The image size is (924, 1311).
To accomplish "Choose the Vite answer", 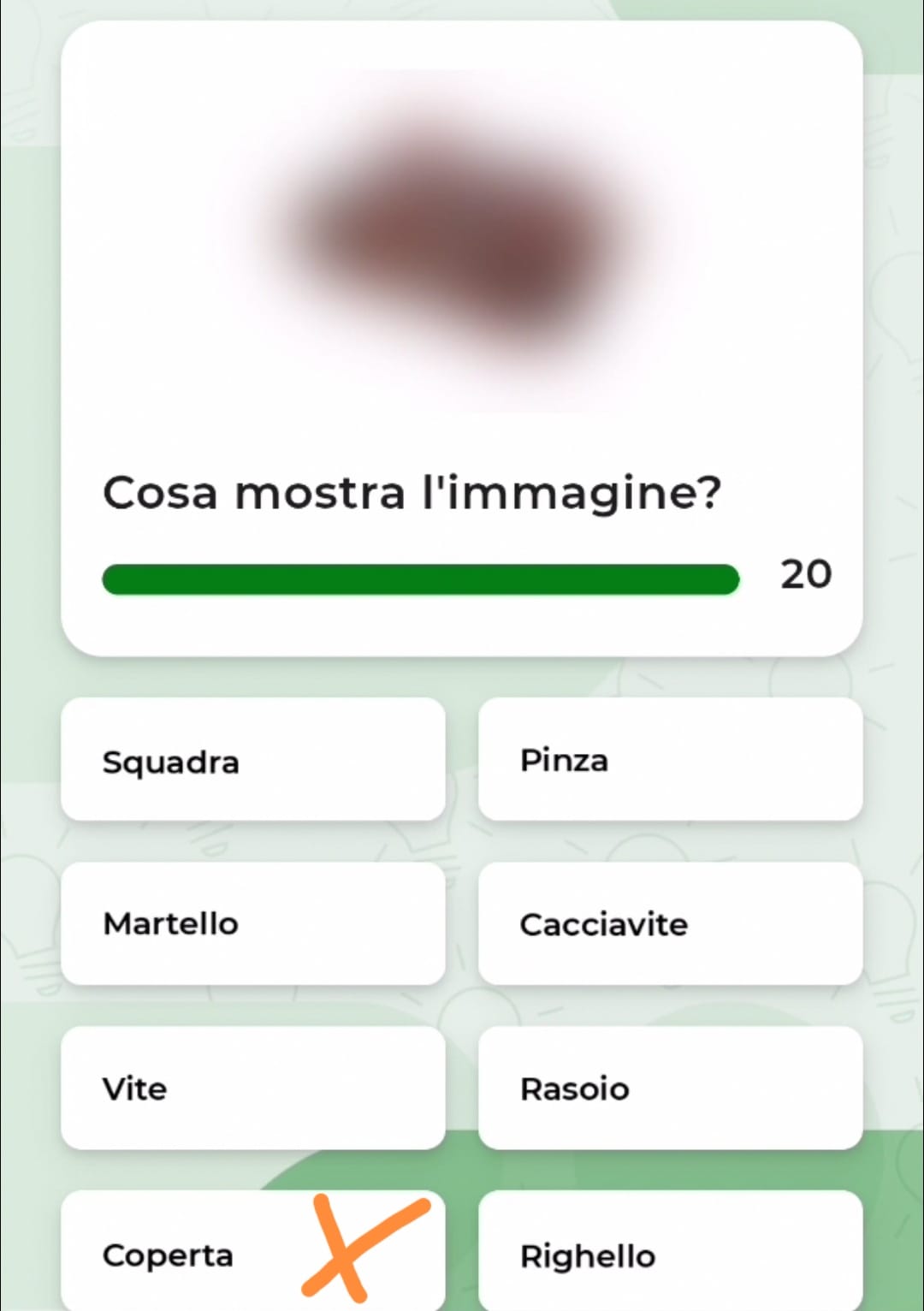I will pos(252,1089).
